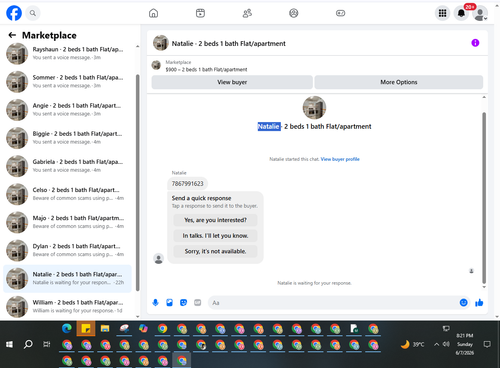This screenshot has height=368, width=500.
Task: Open the volume speaker tray icon
Action: (x=446, y=344)
